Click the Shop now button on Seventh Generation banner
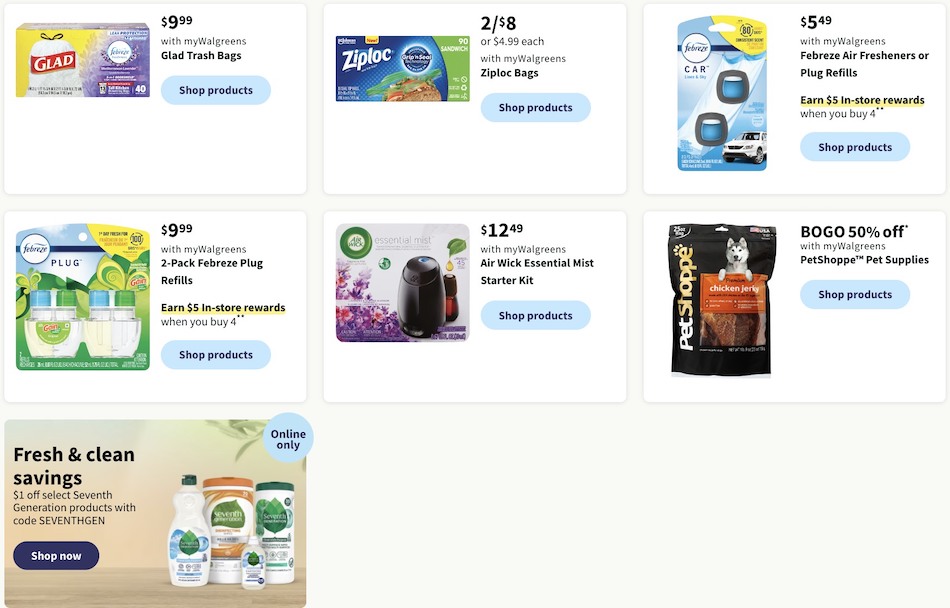 tap(56, 556)
